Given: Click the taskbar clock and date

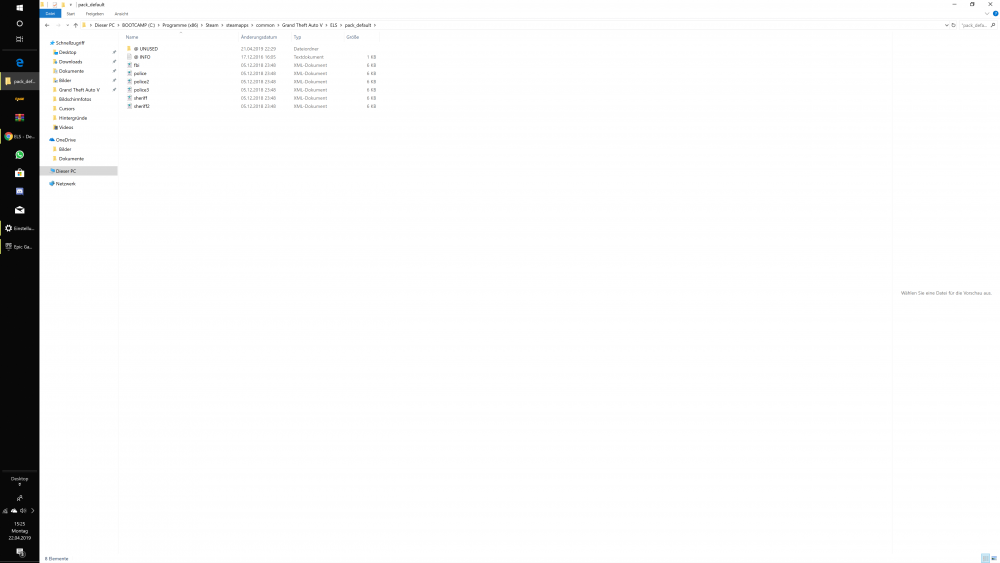Looking at the screenshot, I should pyautogui.click(x=20, y=530).
